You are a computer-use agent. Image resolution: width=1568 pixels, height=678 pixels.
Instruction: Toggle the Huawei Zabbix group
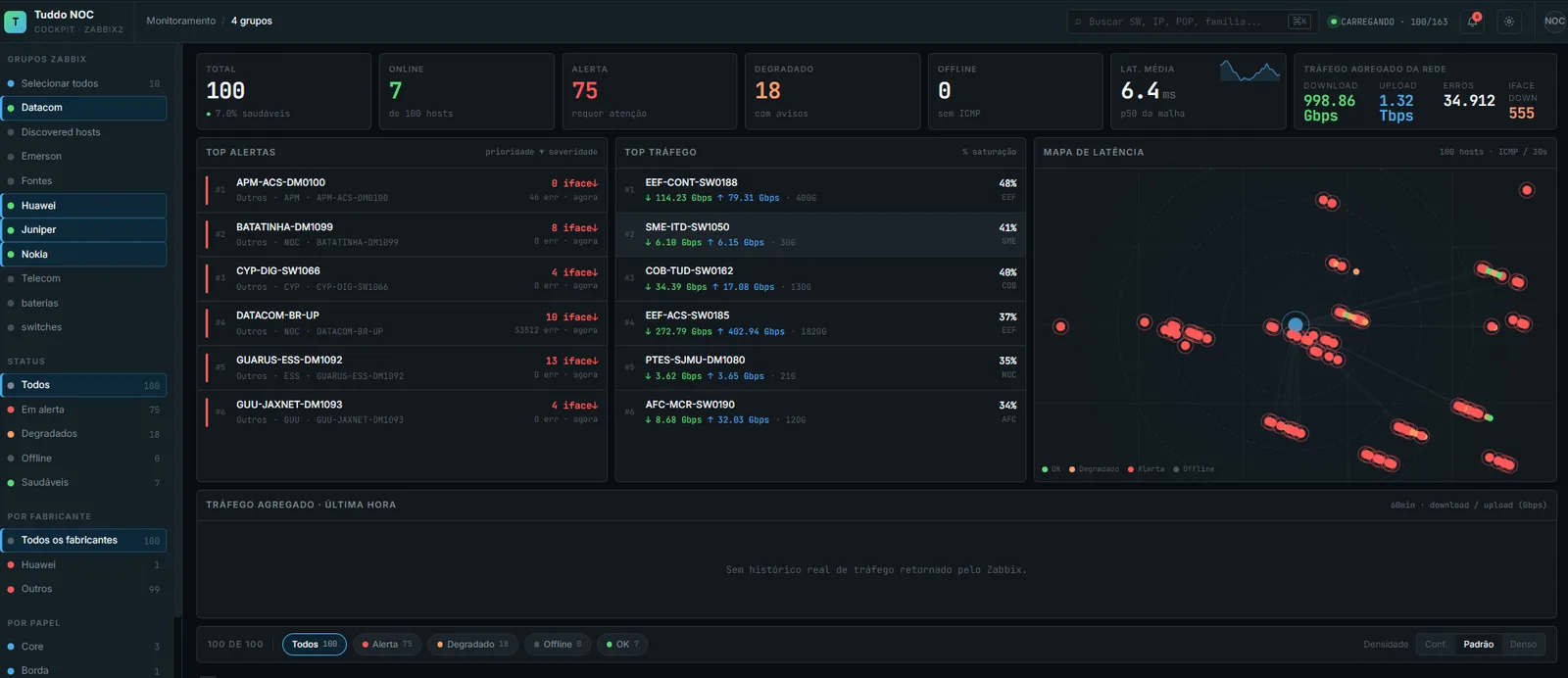point(84,206)
